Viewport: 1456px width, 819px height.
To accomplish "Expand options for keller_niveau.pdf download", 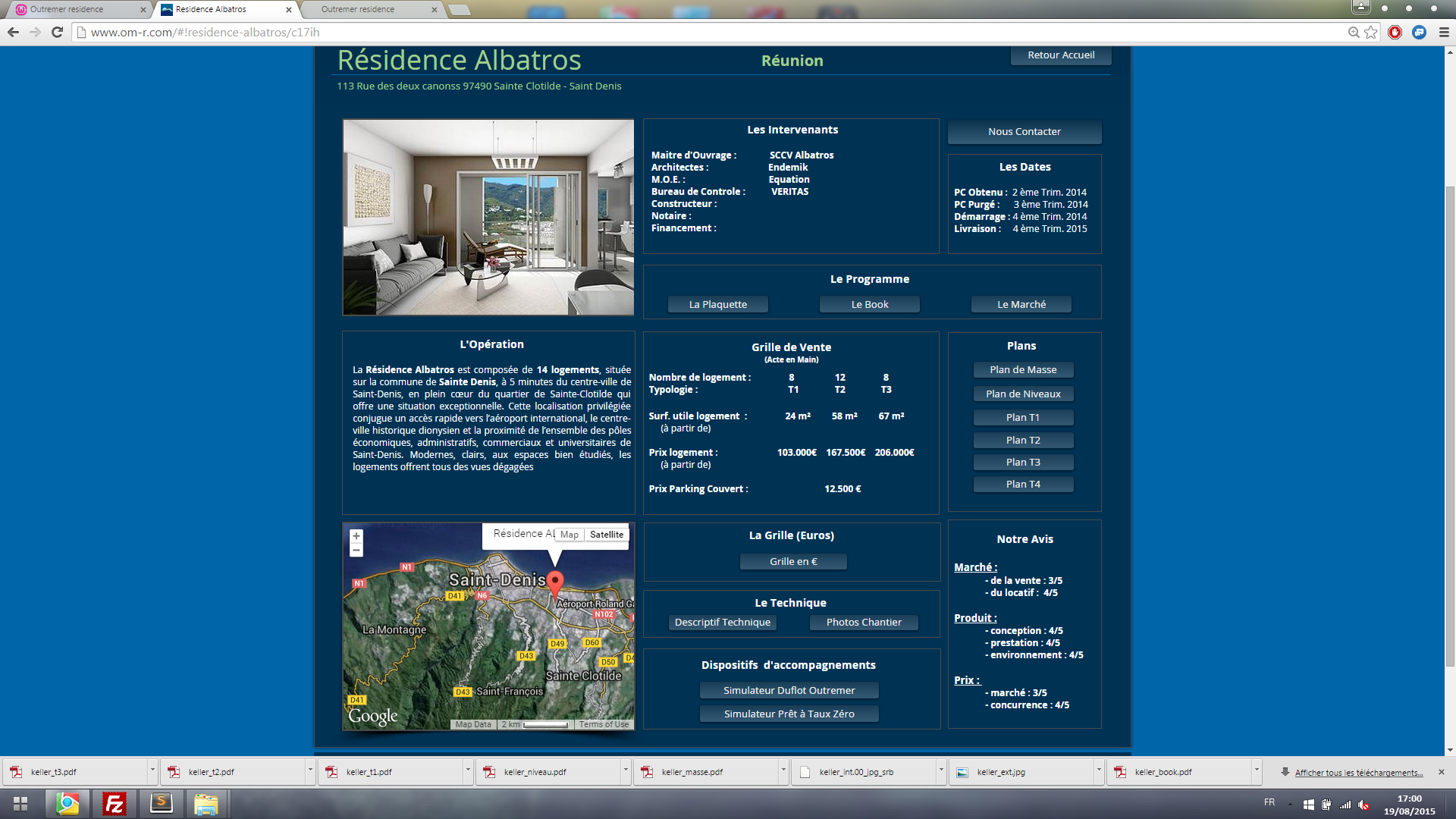I will 625,770.
